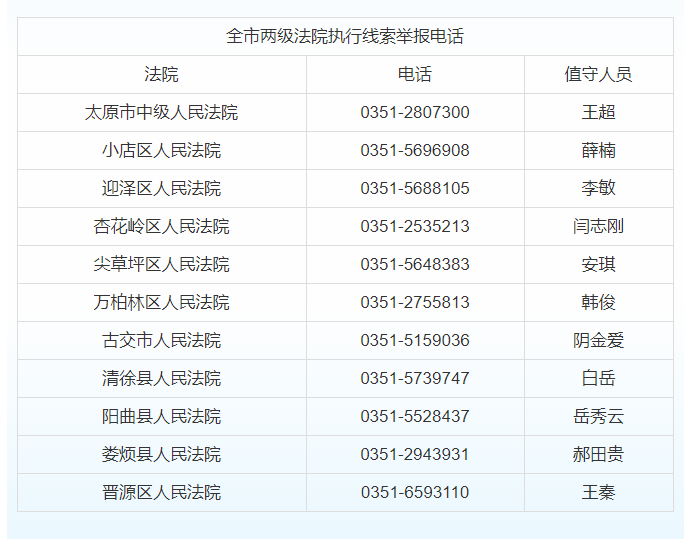This screenshot has height=539, width=700.
Task: Click the 尖草坪区人民法院 cell
Action: 162,264
